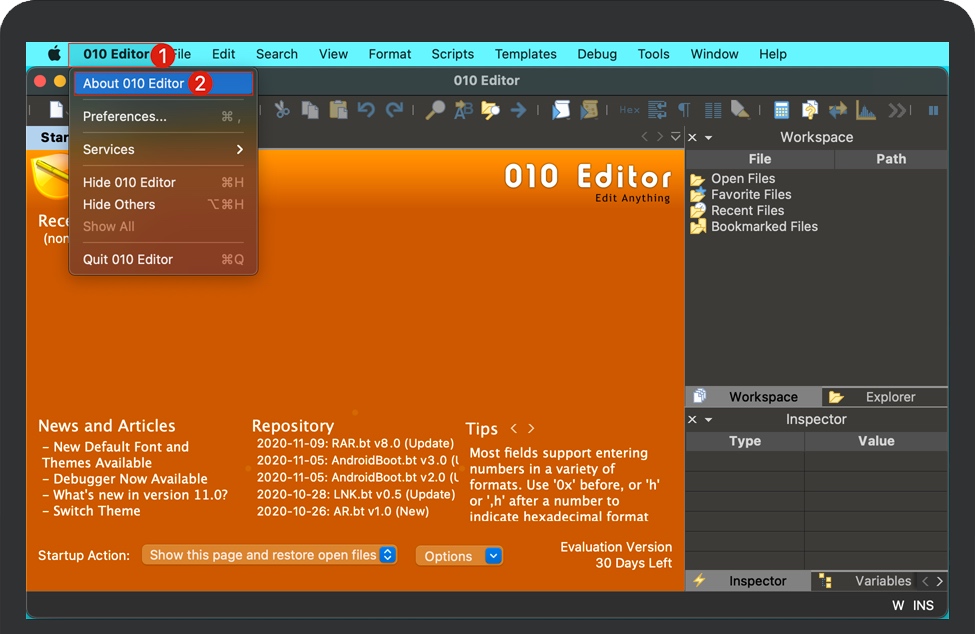
Task: Open What's new in version 11.0 link
Action: (140, 495)
